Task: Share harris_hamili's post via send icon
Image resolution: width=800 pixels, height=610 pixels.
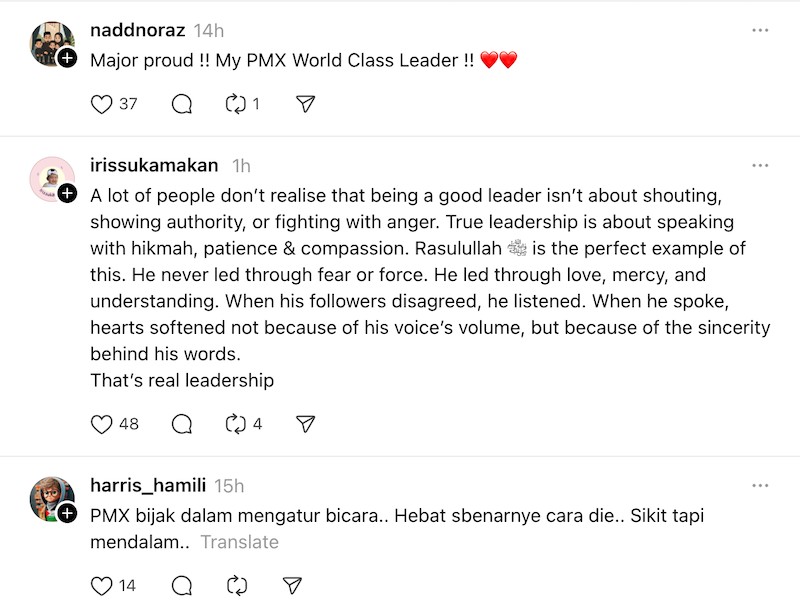Action: (292, 585)
